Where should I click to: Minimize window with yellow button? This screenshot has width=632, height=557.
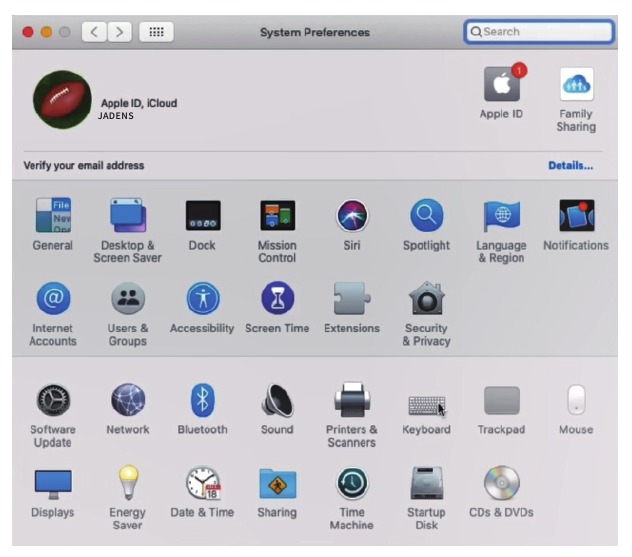(46, 32)
